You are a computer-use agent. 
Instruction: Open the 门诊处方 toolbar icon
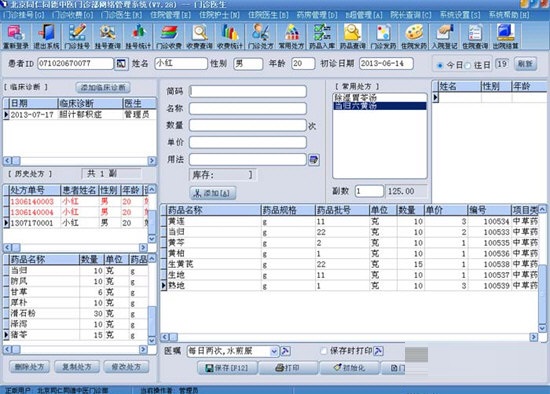tap(261, 36)
